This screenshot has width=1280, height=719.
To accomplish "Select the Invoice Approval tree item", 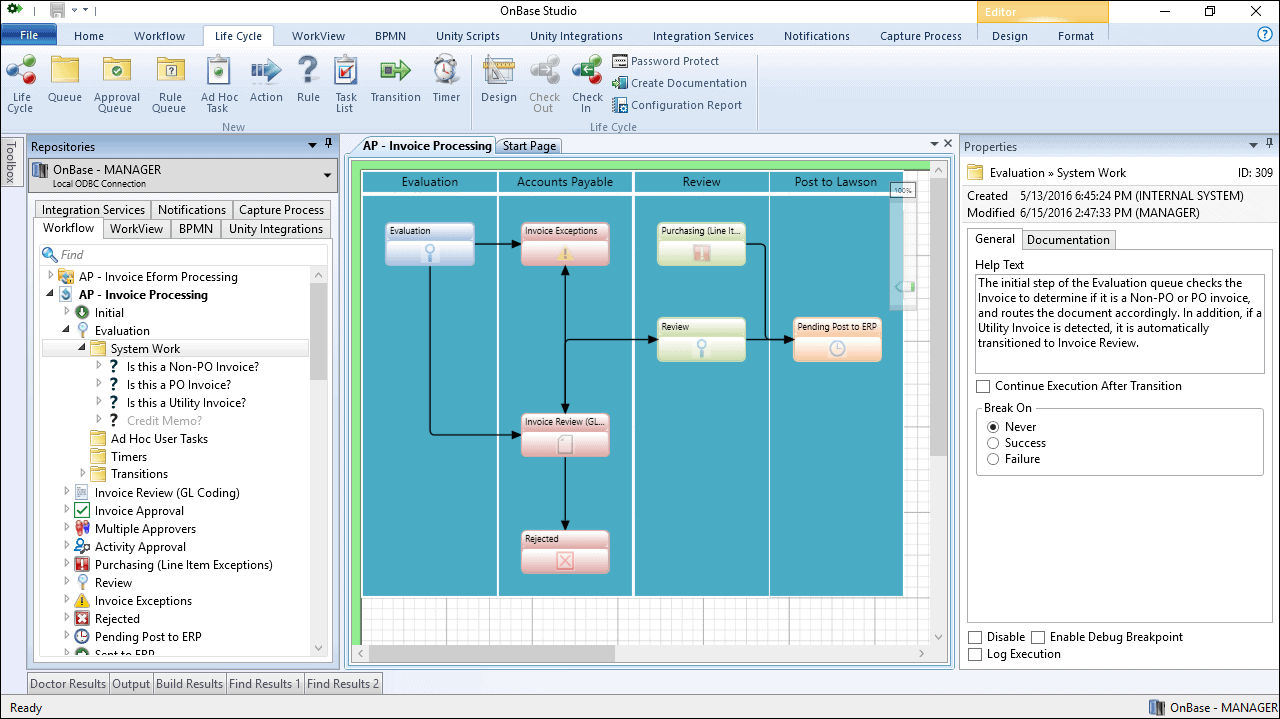I will pos(139,510).
